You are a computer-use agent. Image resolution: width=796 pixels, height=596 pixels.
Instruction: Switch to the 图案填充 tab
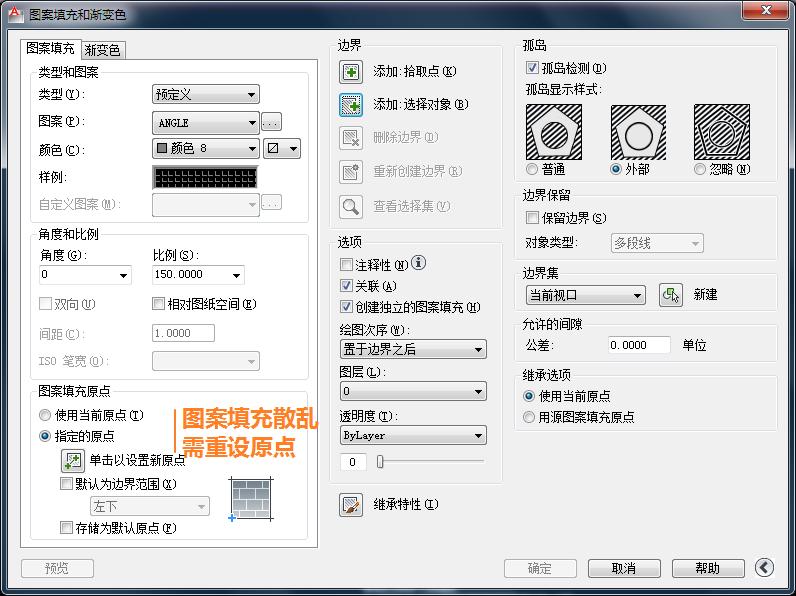(x=50, y=49)
